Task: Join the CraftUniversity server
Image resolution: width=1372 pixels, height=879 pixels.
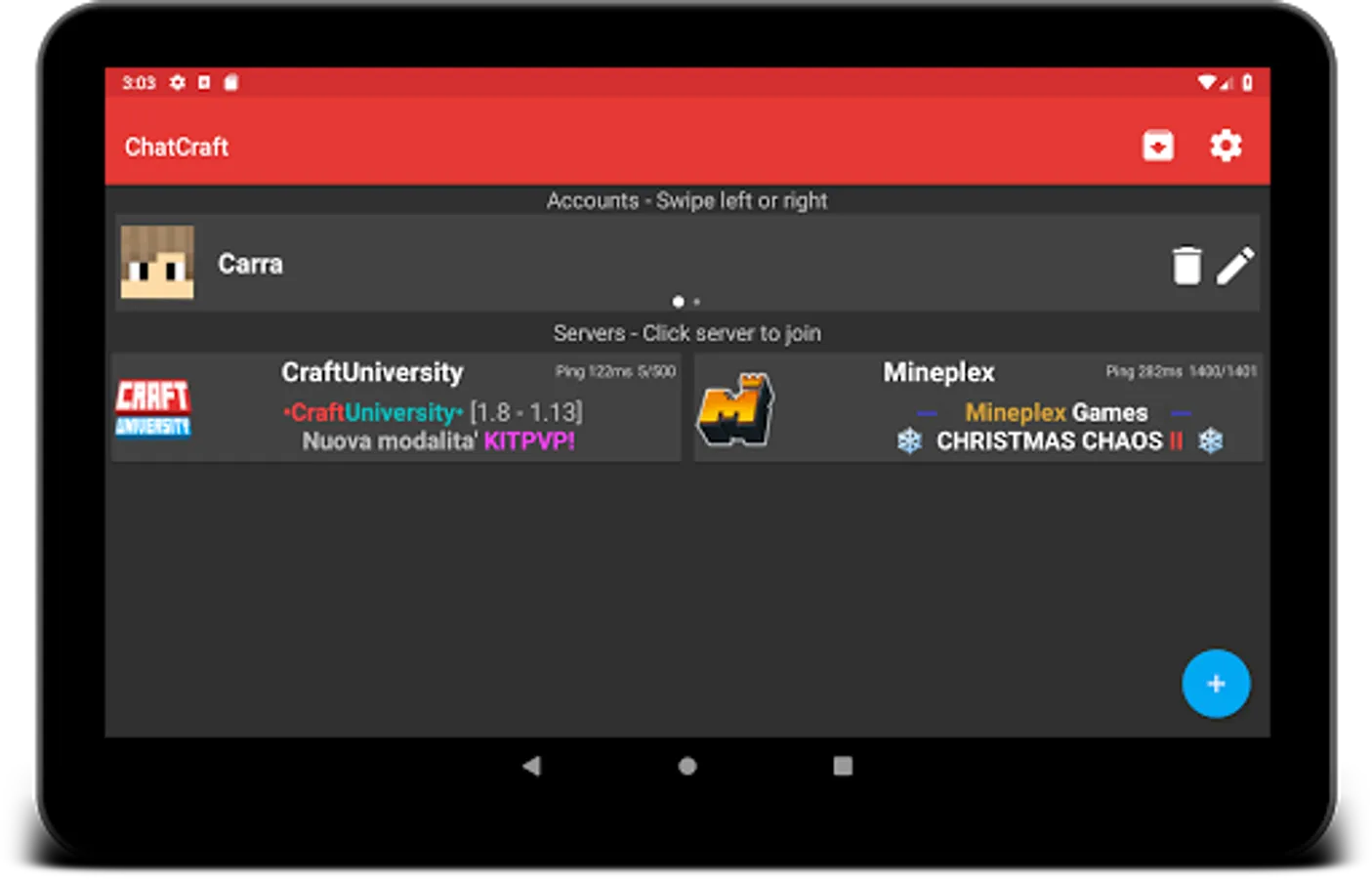Action: 396,407
